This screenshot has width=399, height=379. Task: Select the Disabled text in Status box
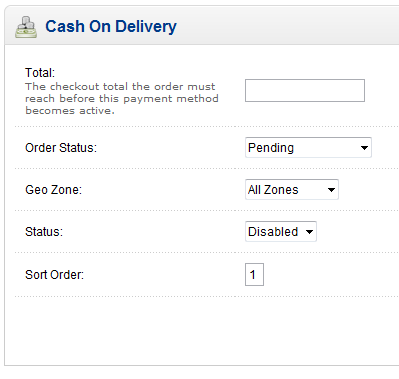[x=273, y=232]
